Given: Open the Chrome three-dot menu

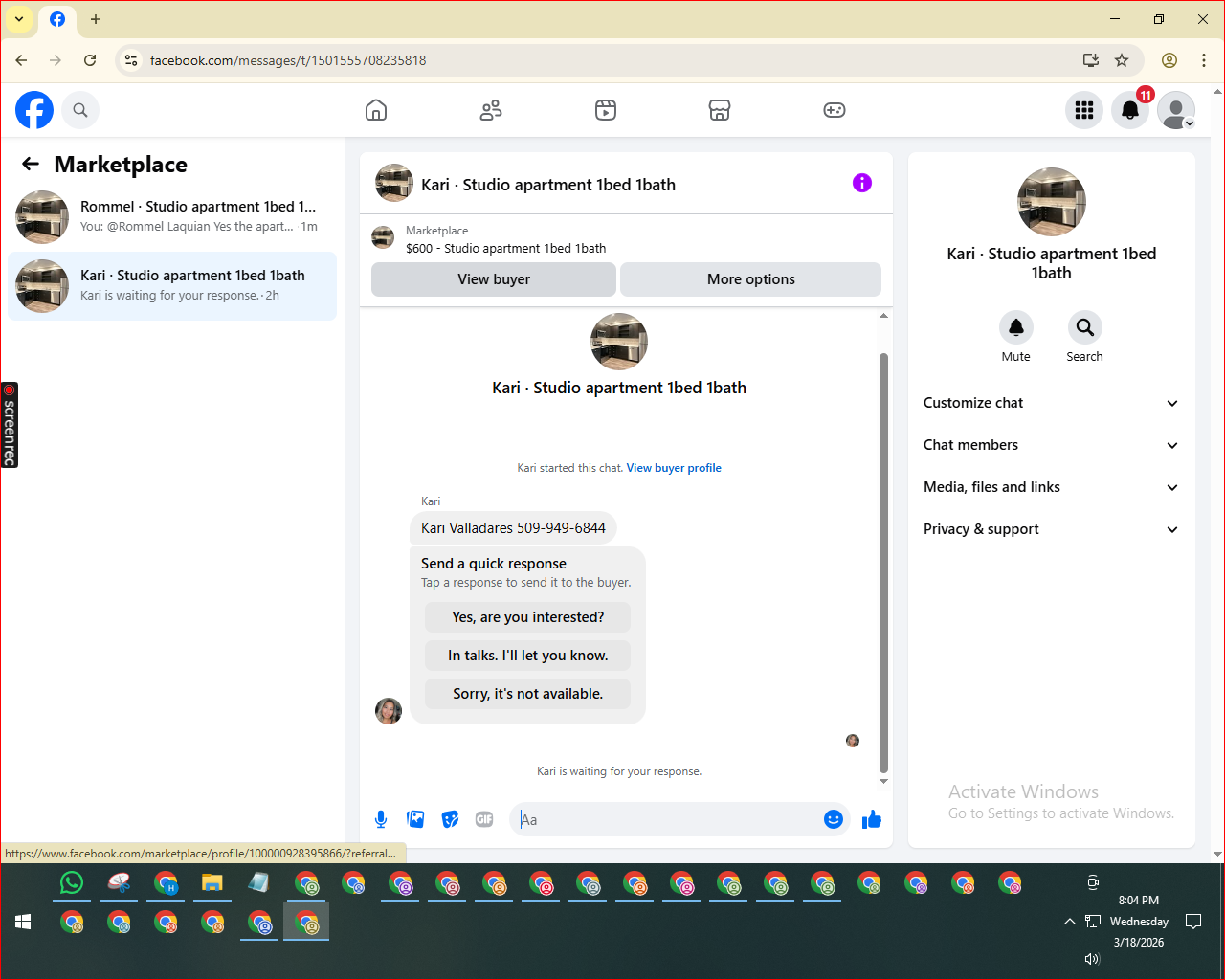Looking at the screenshot, I should (x=1204, y=60).
